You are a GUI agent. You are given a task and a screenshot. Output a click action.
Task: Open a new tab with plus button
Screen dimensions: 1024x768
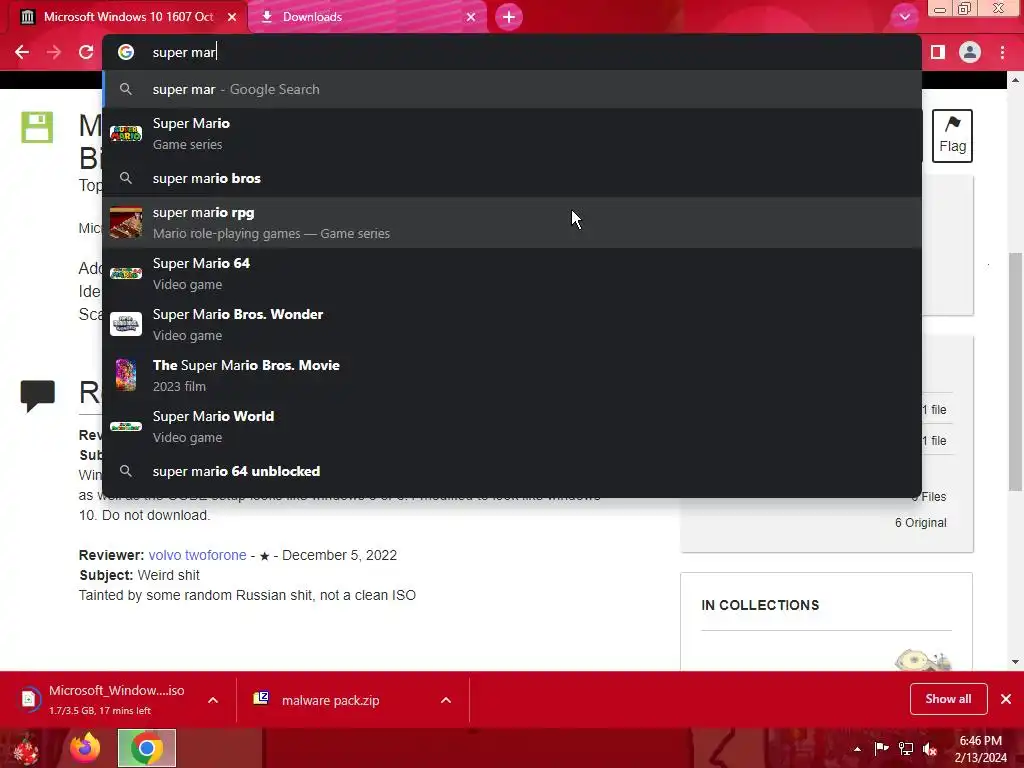[509, 17]
